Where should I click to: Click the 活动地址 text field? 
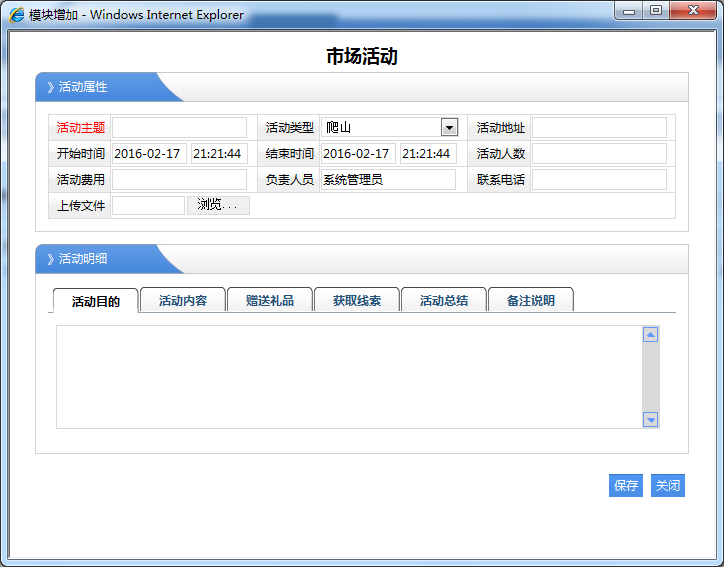pos(599,127)
